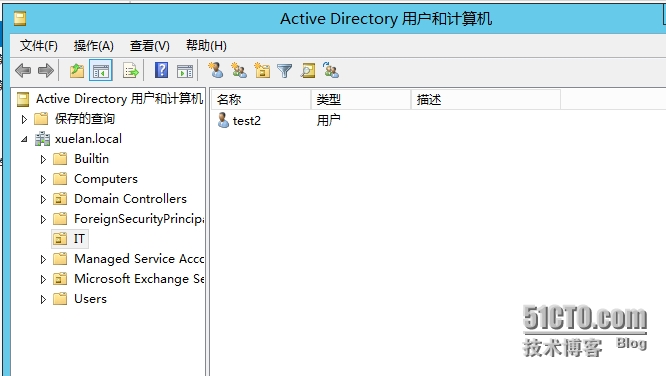Create a new user with the toolbar icon
This screenshot has height=376, width=666.
click(216, 70)
